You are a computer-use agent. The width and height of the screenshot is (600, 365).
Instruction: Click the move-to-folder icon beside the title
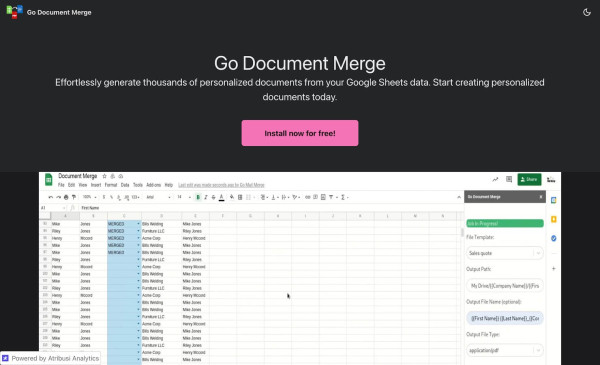click(x=112, y=176)
